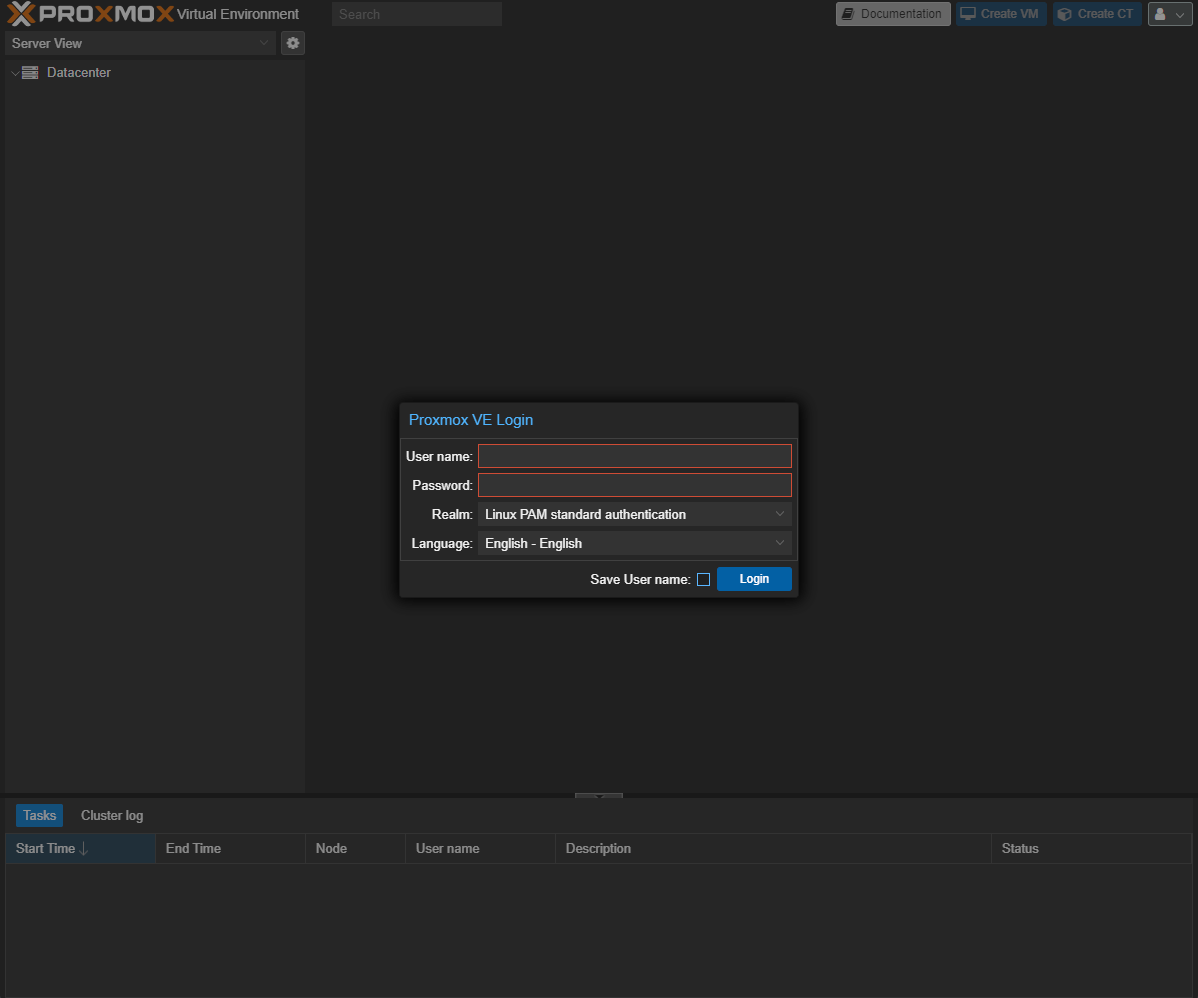Click the monitor icon on Create VM
The width and height of the screenshot is (1198, 998).
(x=968, y=14)
